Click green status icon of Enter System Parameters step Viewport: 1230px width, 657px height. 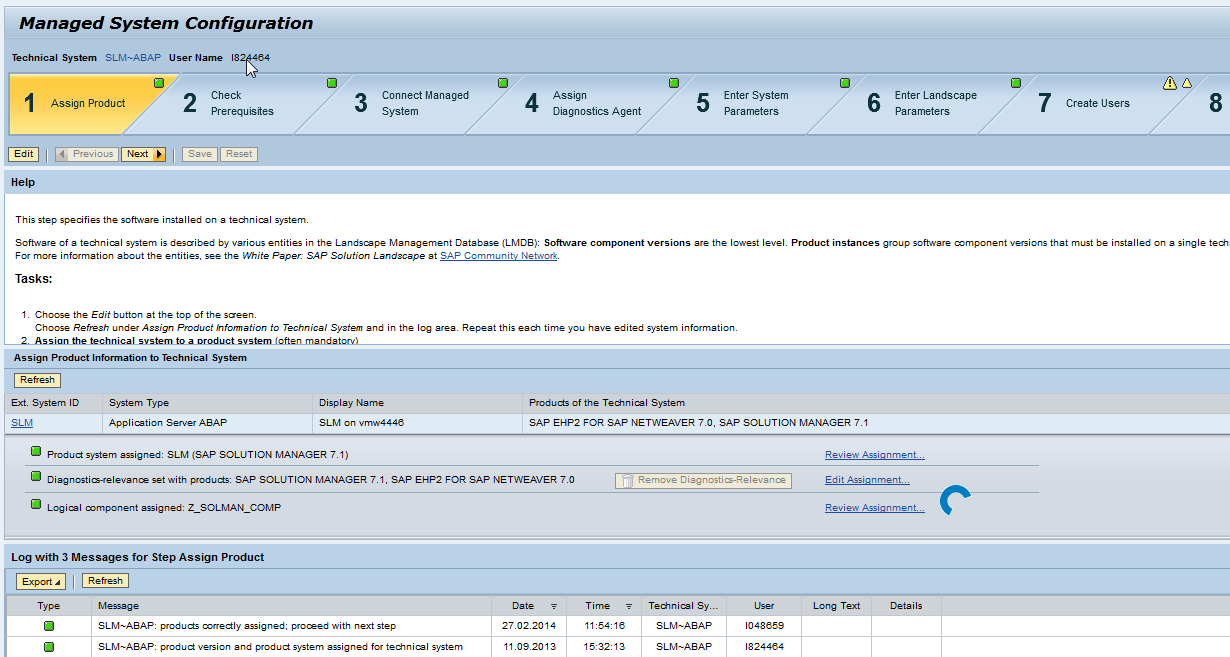[845, 83]
